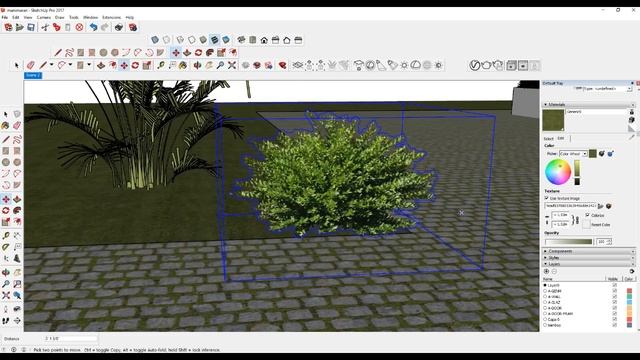Switch to Wireframe style
Screen dimensions: 640x360
(180, 40)
